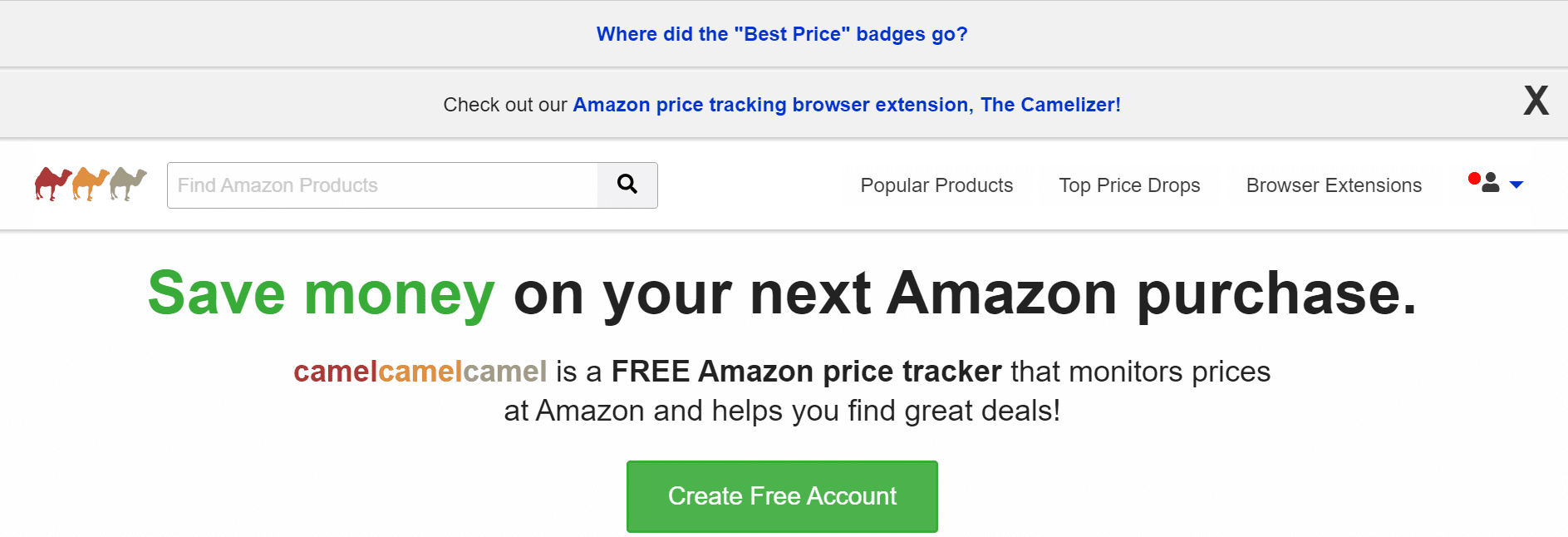Screen dimensions: 1568x537
Task: Open the Popular Products menu item
Action: (936, 185)
